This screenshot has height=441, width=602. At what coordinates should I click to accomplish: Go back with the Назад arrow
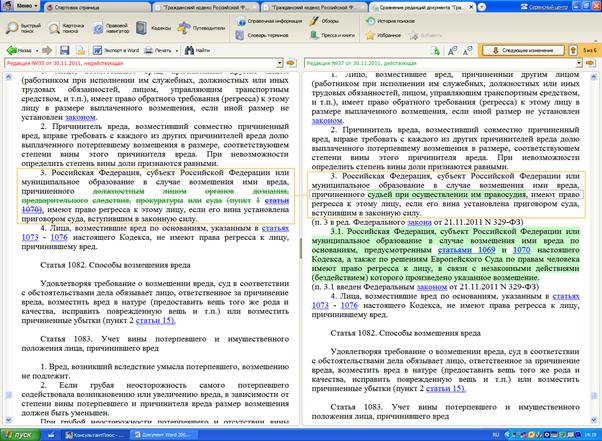(x=19, y=50)
